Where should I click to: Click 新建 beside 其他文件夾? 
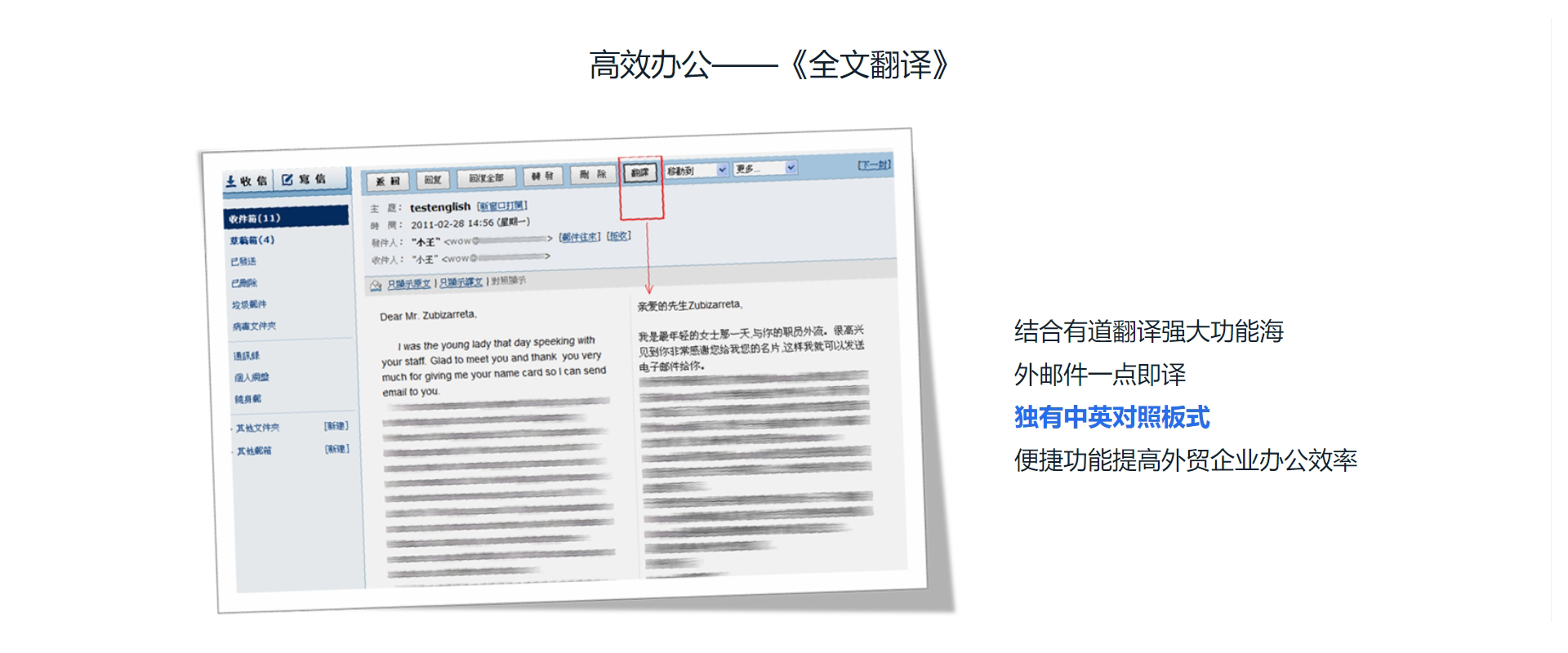[x=336, y=426]
